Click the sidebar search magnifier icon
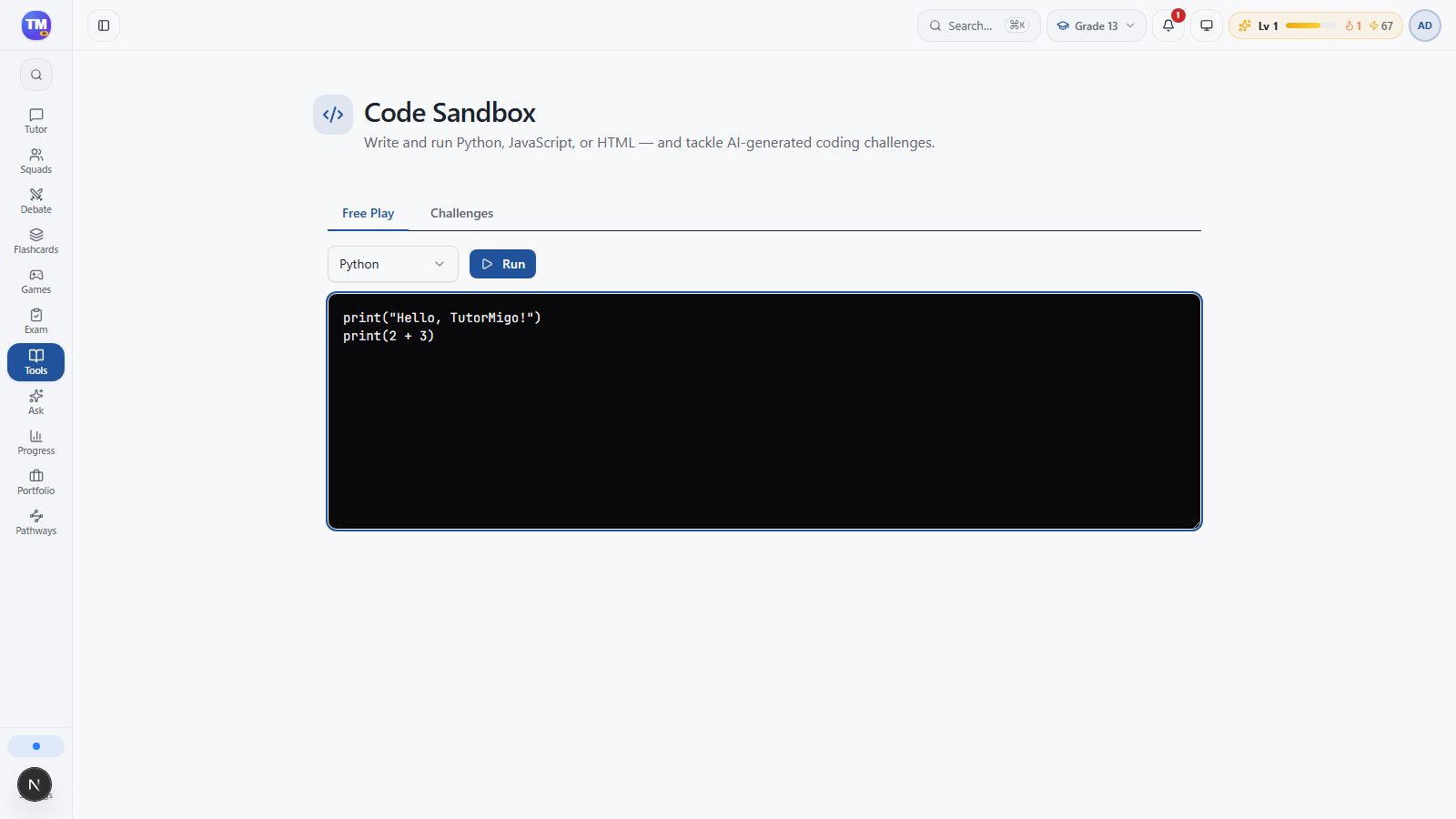The width and height of the screenshot is (1456, 819). coord(36,75)
